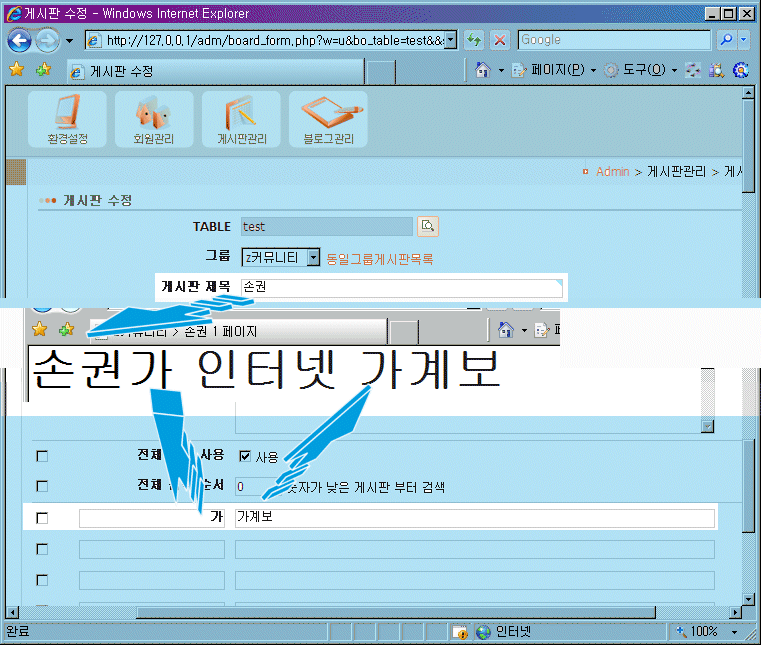Click the 게시판관리 board management icon
Image resolution: width=761 pixels, height=645 pixels.
[x=241, y=119]
